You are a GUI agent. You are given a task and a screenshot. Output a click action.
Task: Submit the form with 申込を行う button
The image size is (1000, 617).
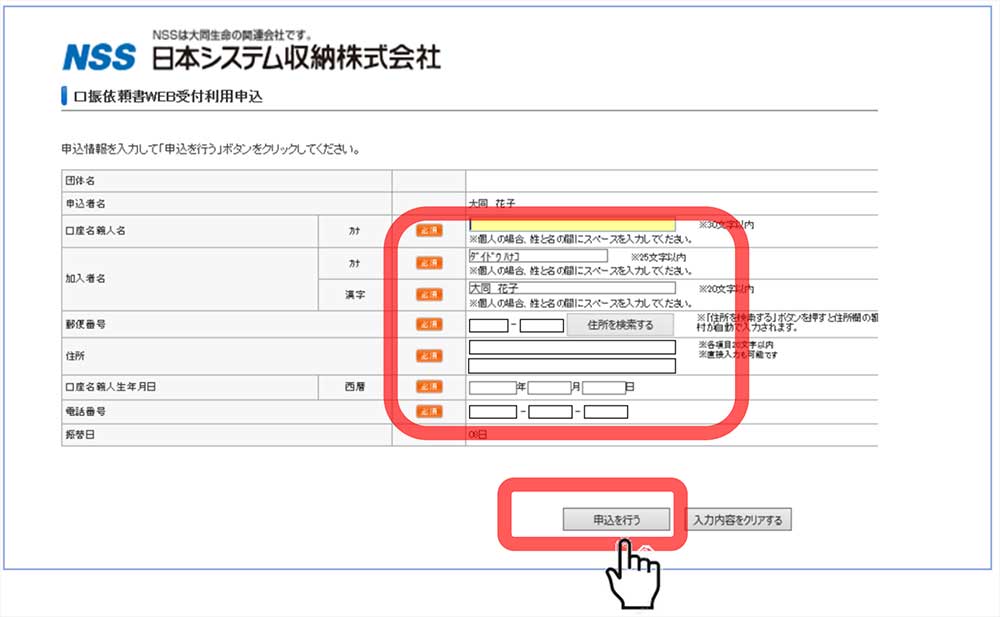click(616, 520)
